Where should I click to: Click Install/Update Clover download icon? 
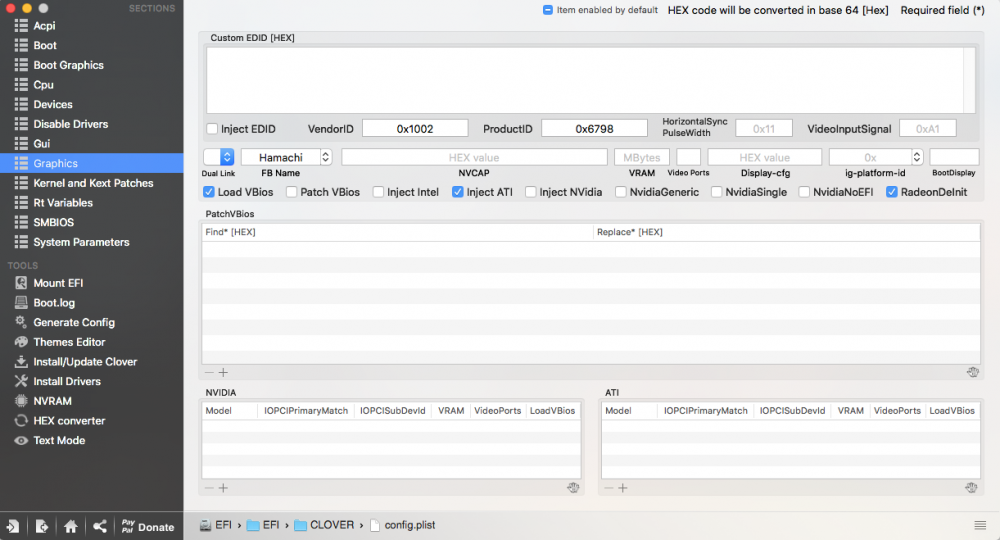[21, 361]
